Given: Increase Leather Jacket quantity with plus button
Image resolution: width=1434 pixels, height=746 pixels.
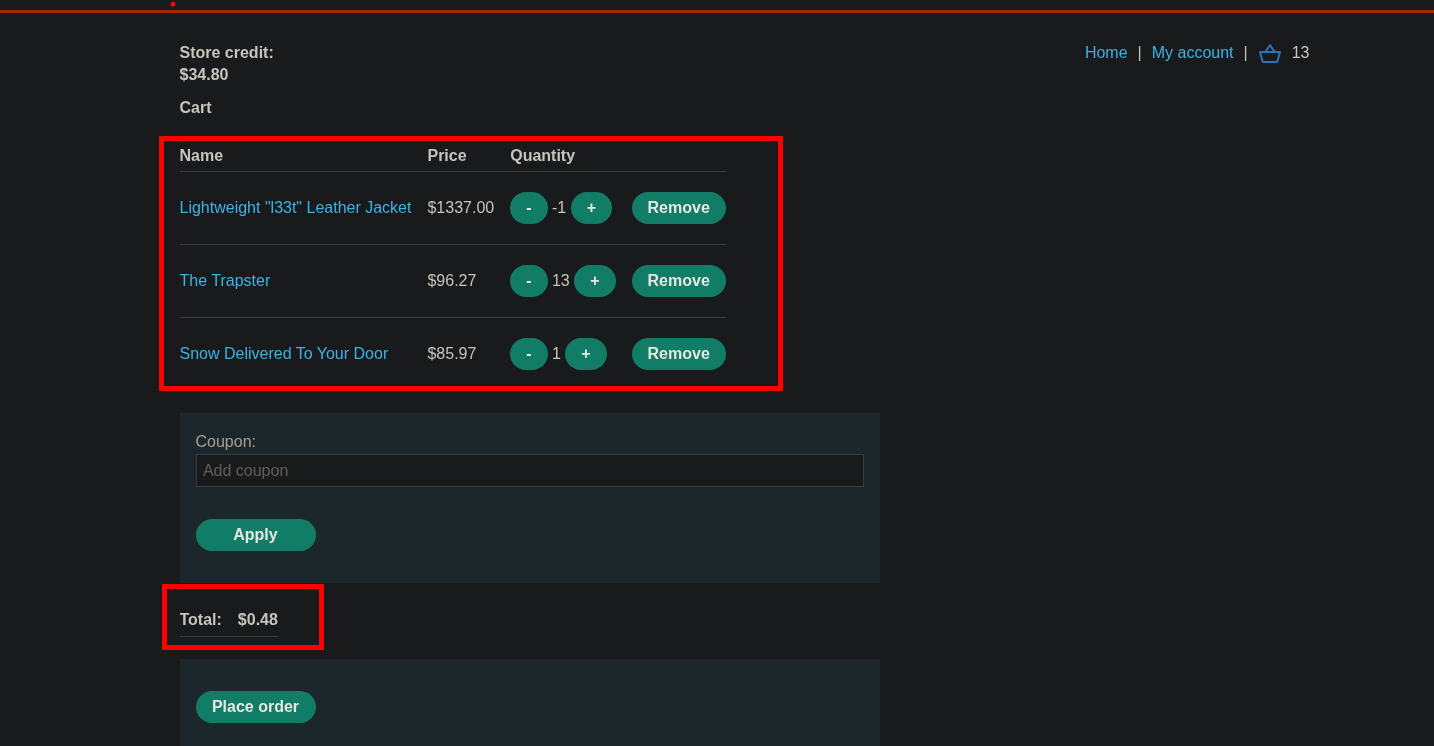Looking at the screenshot, I should [x=591, y=208].
